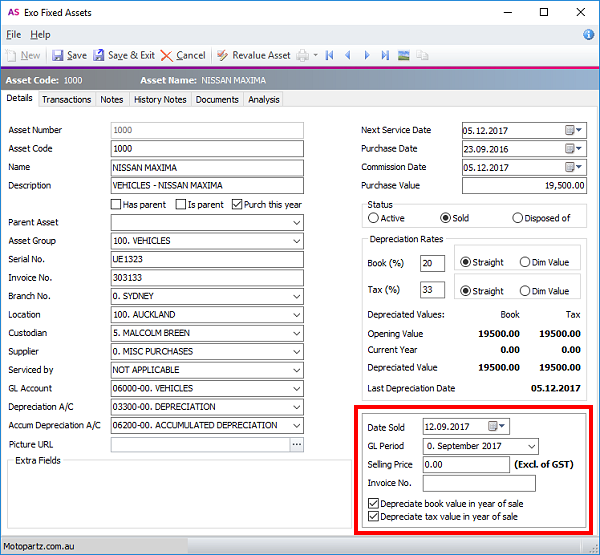The height and width of the screenshot is (555, 600).
Task: Click into the Selling Price field
Action: (465, 465)
